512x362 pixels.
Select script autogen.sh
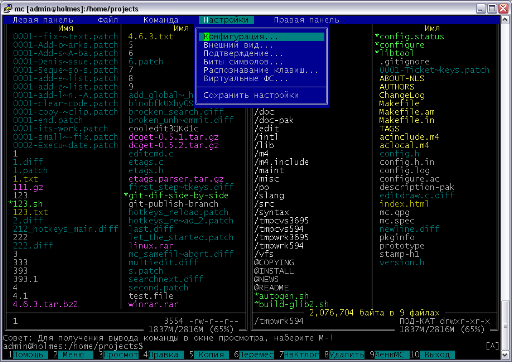pos(282,296)
